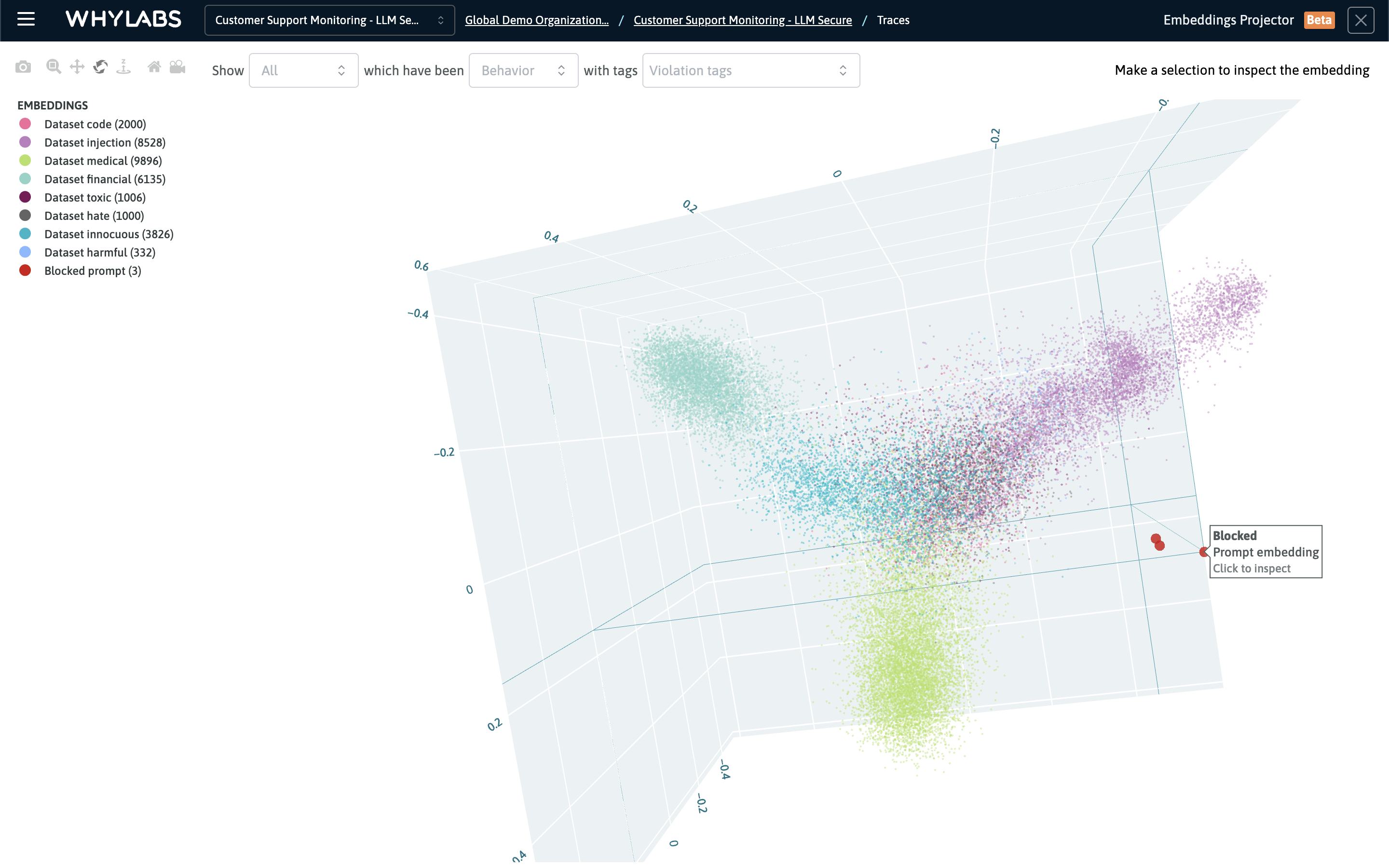
Task: Open the Customer Support Monitoring project selector
Action: pyautogui.click(x=329, y=19)
